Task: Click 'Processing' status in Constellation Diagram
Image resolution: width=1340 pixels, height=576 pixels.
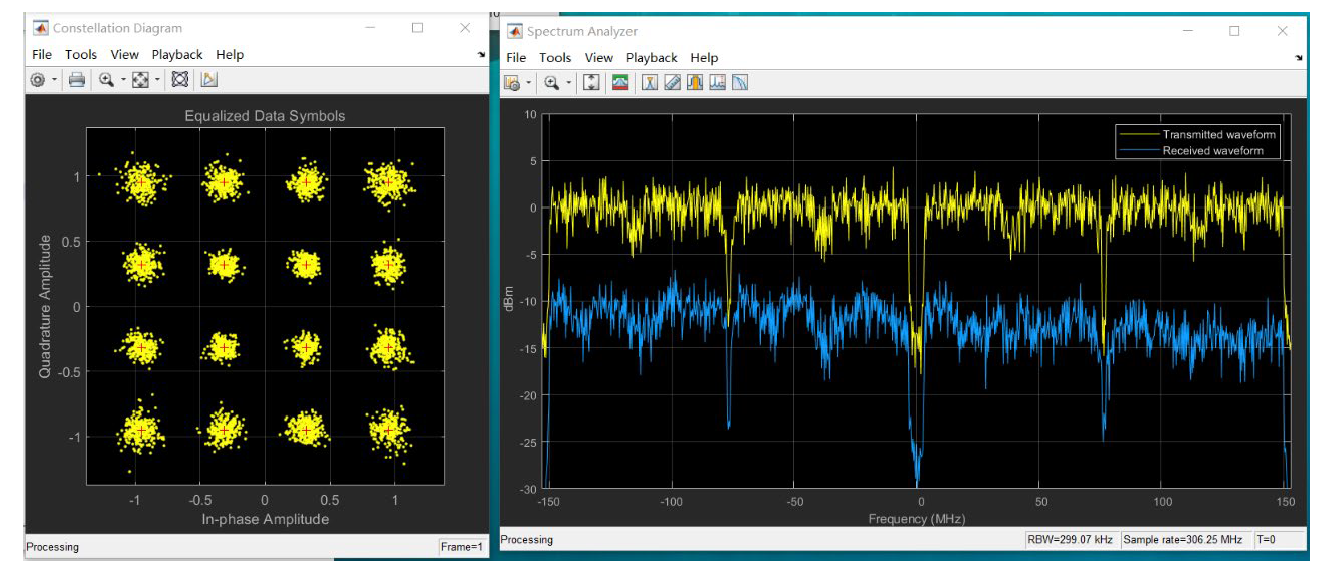Action: (52, 547)
